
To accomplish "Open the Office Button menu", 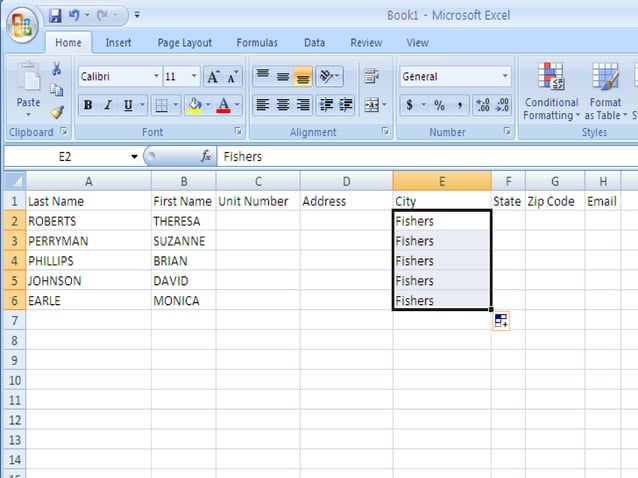I will click(22, 25).
